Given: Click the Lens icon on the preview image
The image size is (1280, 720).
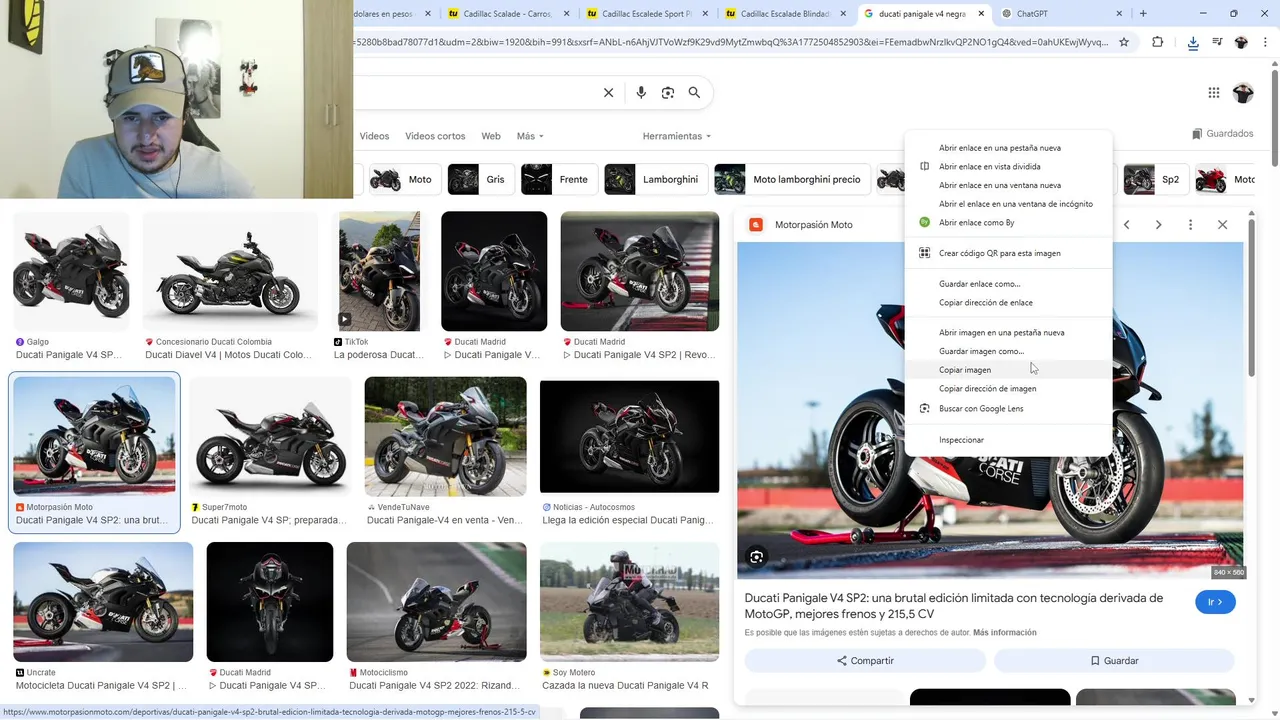Looking at the screenshot, I should [x=757, y=557].
